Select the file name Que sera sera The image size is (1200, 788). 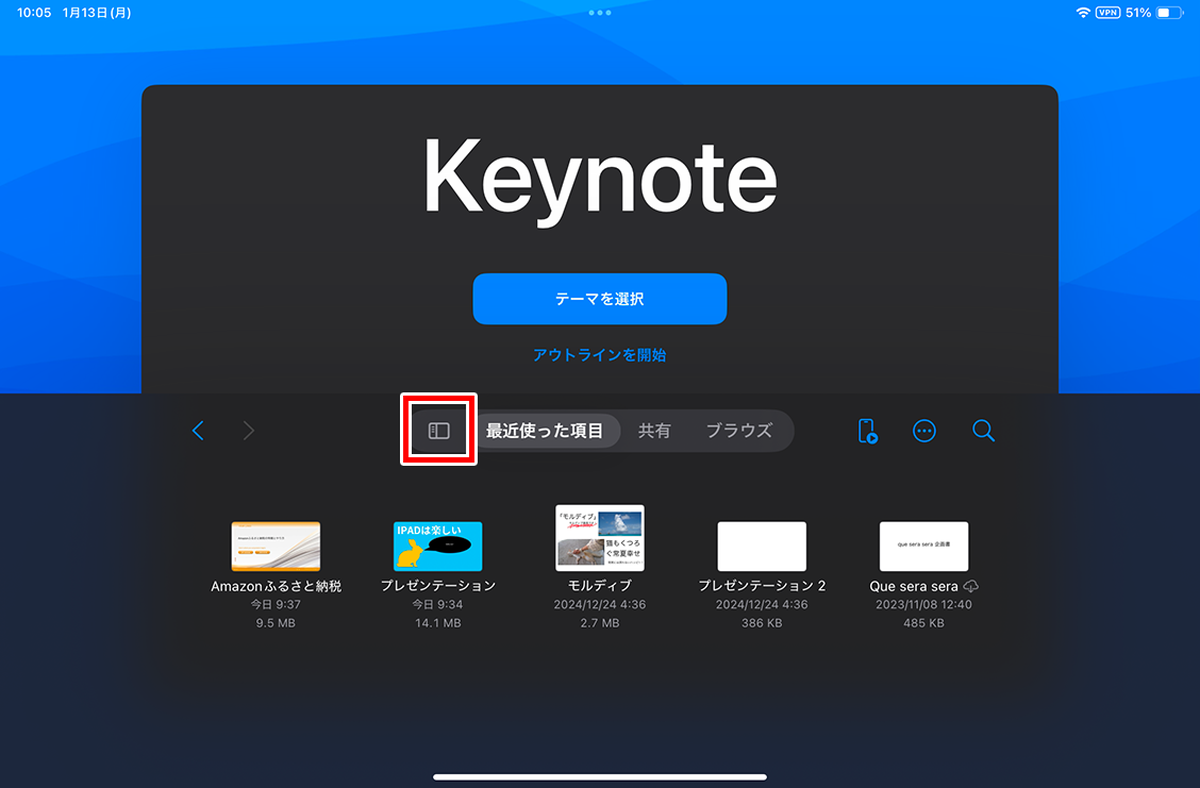click(x=914, y=586)
